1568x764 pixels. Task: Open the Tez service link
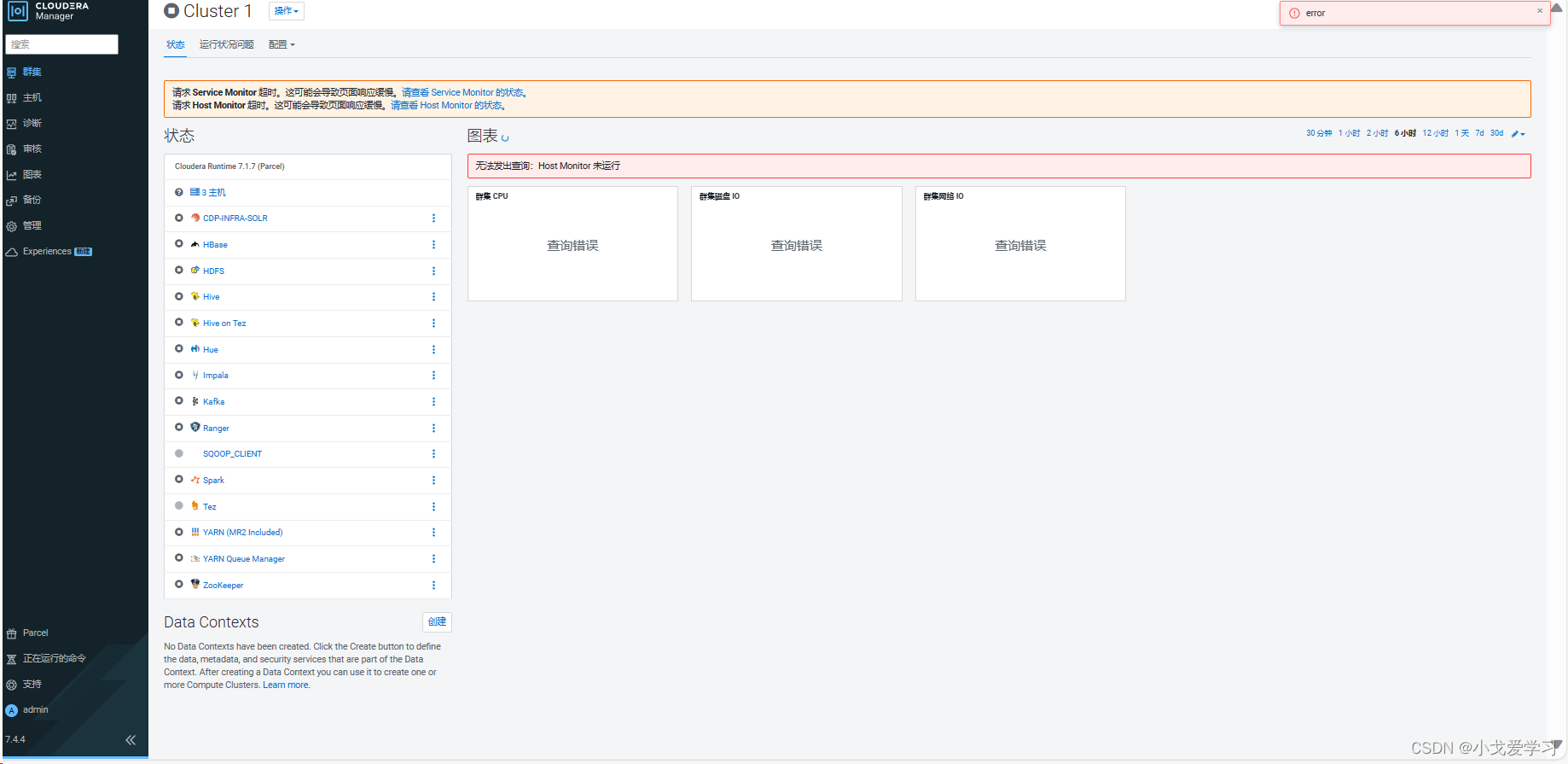click(x=210, y=506)
